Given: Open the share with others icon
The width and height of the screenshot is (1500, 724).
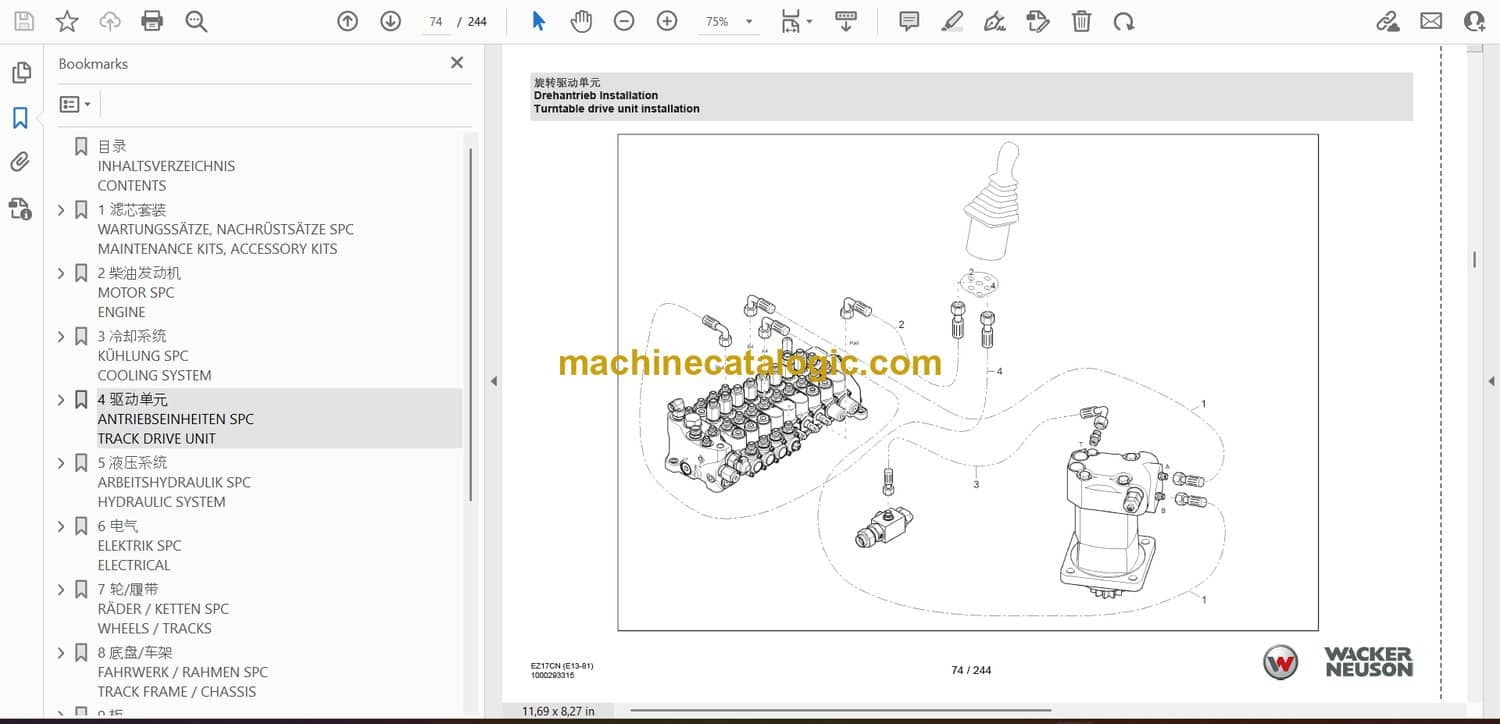Looking at the screenshot, I should click(x=1474, y=21).
